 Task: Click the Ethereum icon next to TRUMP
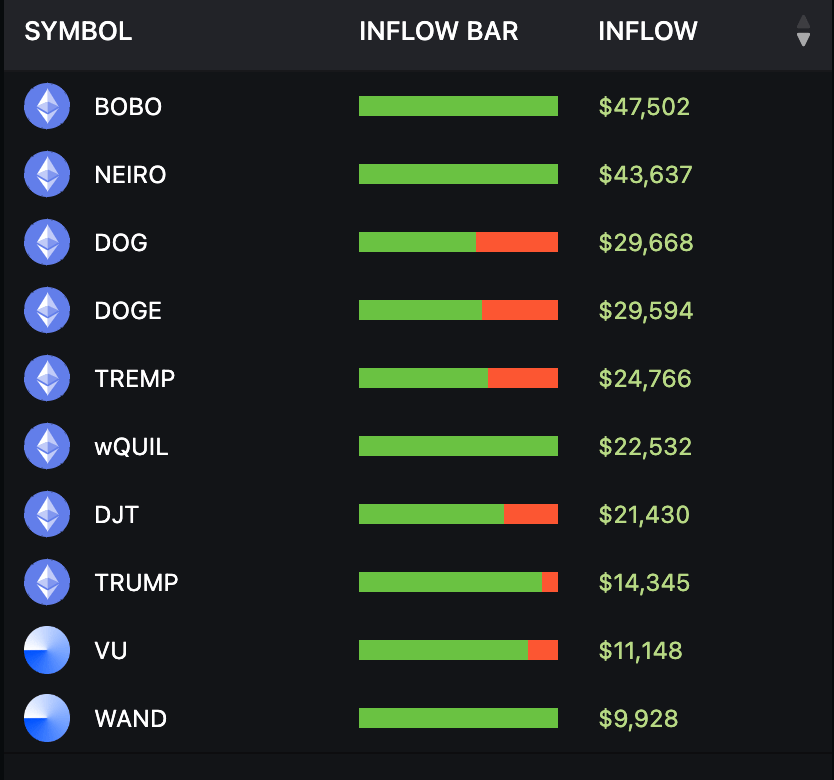[47, 582]
